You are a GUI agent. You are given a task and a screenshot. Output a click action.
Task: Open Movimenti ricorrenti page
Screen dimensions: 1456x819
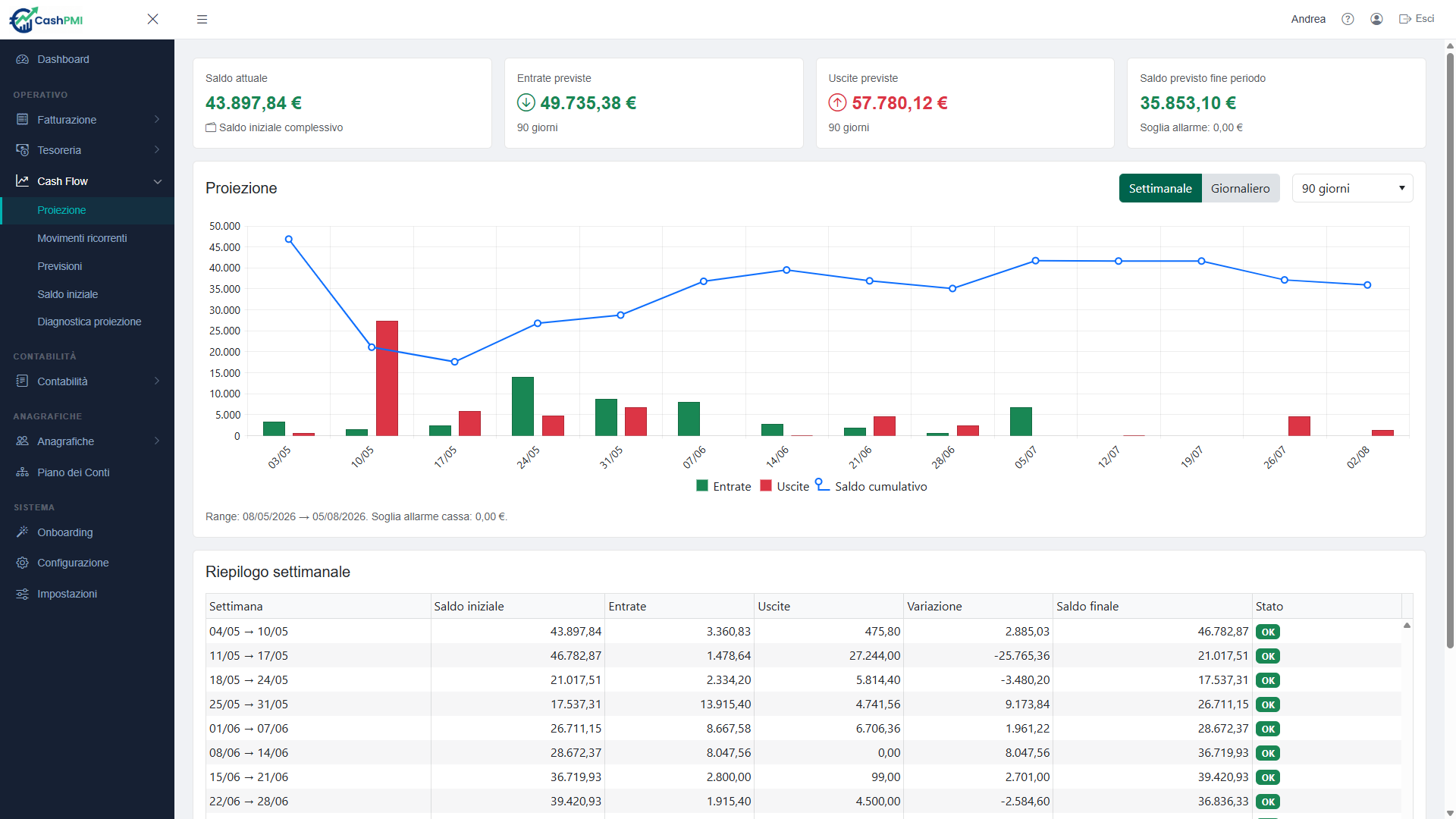[x=82, y=238]
